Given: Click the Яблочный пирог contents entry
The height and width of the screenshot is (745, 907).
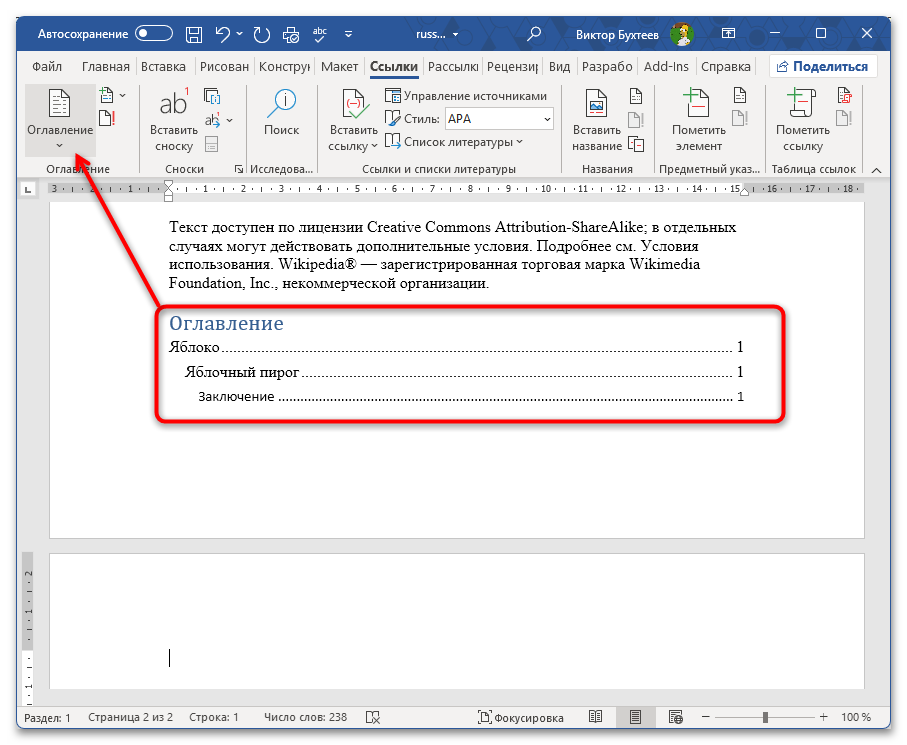Looking at the screenshot, I should (x=464, y=372).
